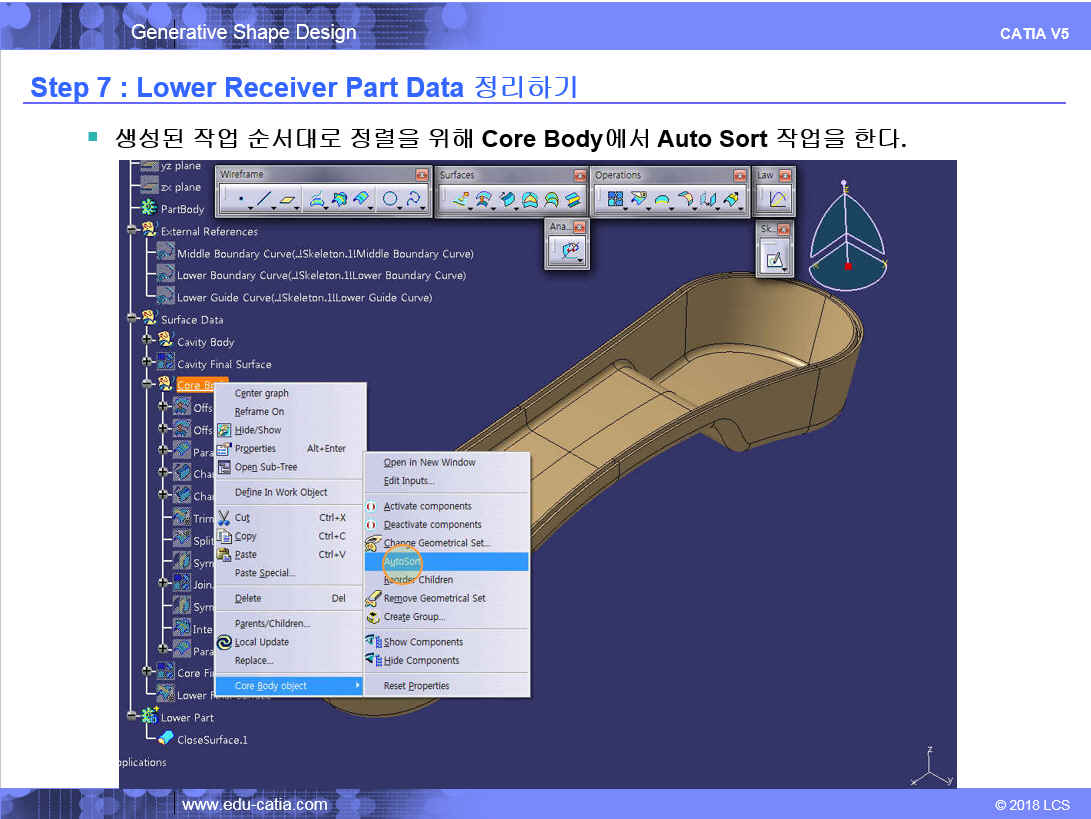Click the Join icon in Operations toolbar

(x=616, y=200)
